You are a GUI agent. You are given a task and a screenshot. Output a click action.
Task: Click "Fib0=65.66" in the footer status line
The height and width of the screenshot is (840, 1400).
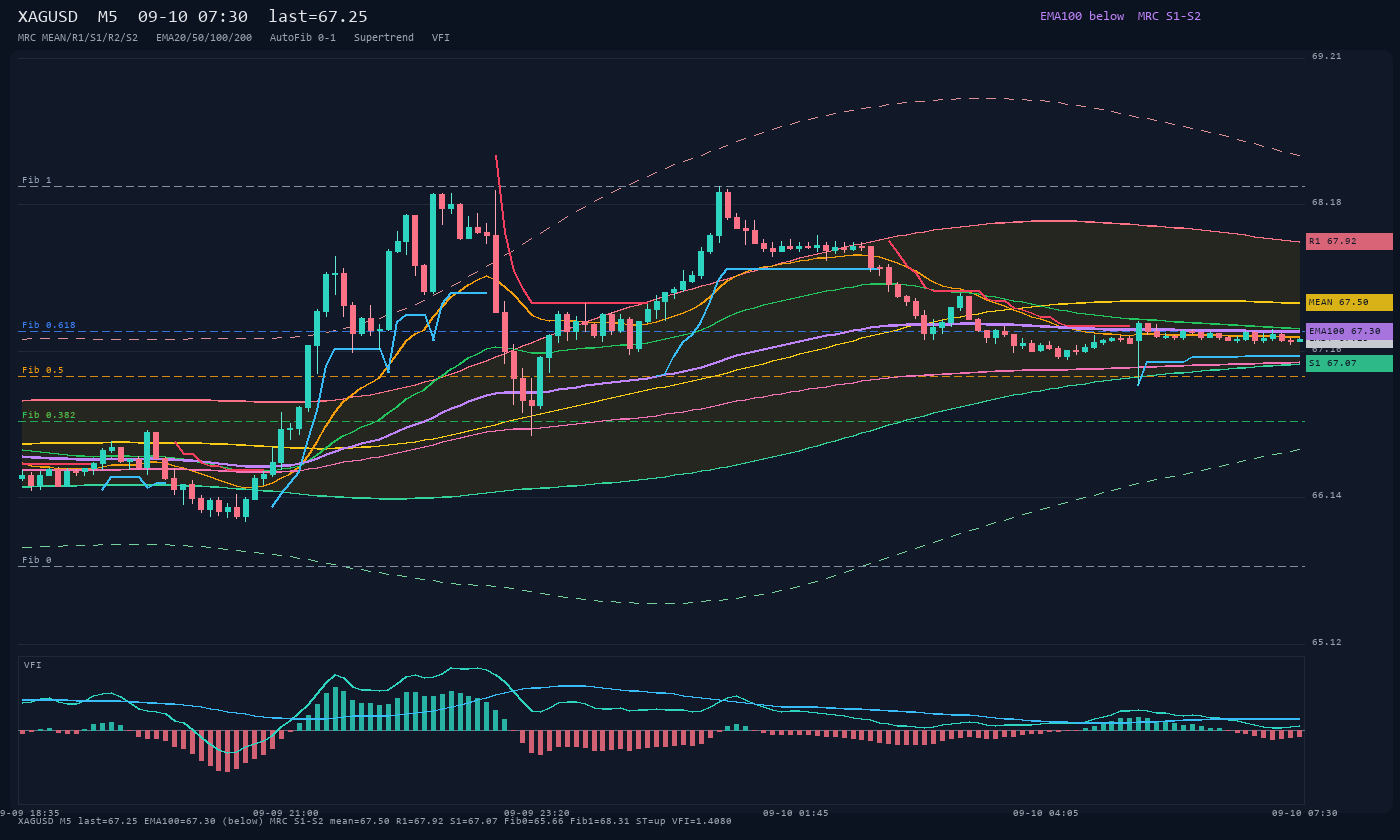(x=534, y=821)
